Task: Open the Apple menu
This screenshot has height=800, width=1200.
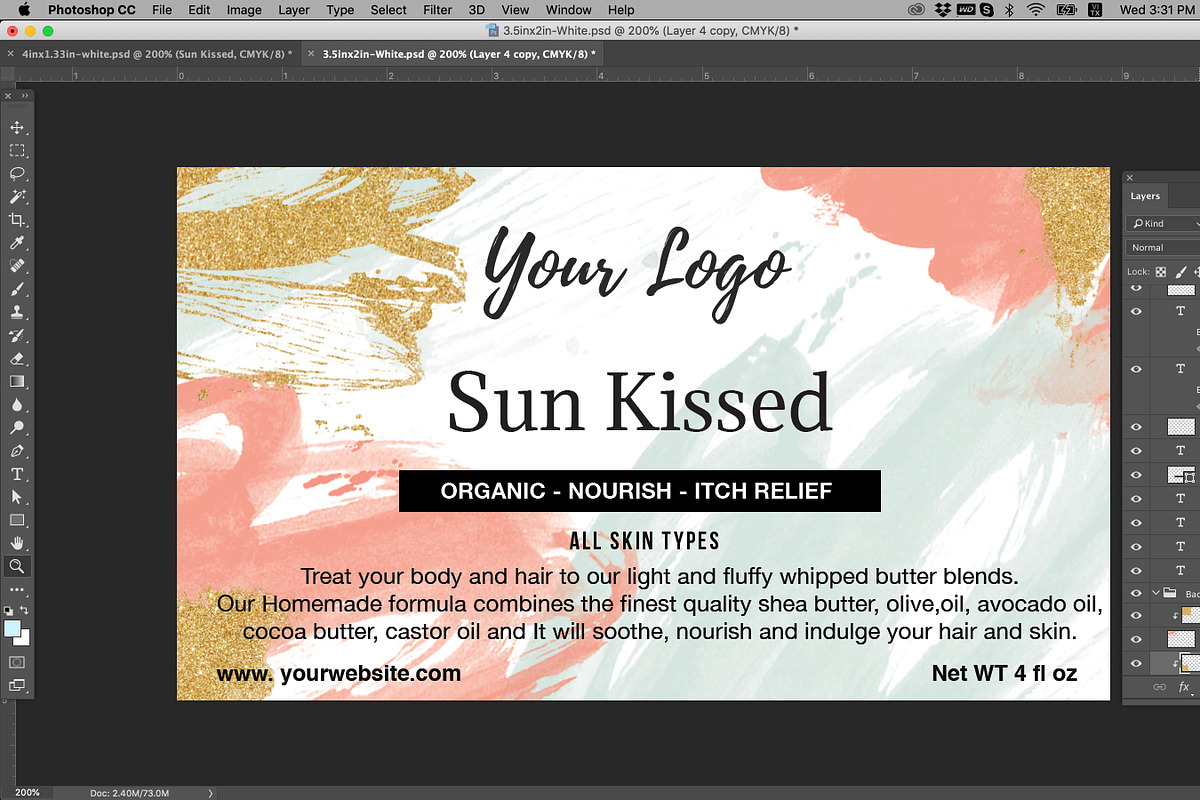Action: pos(24,10)
